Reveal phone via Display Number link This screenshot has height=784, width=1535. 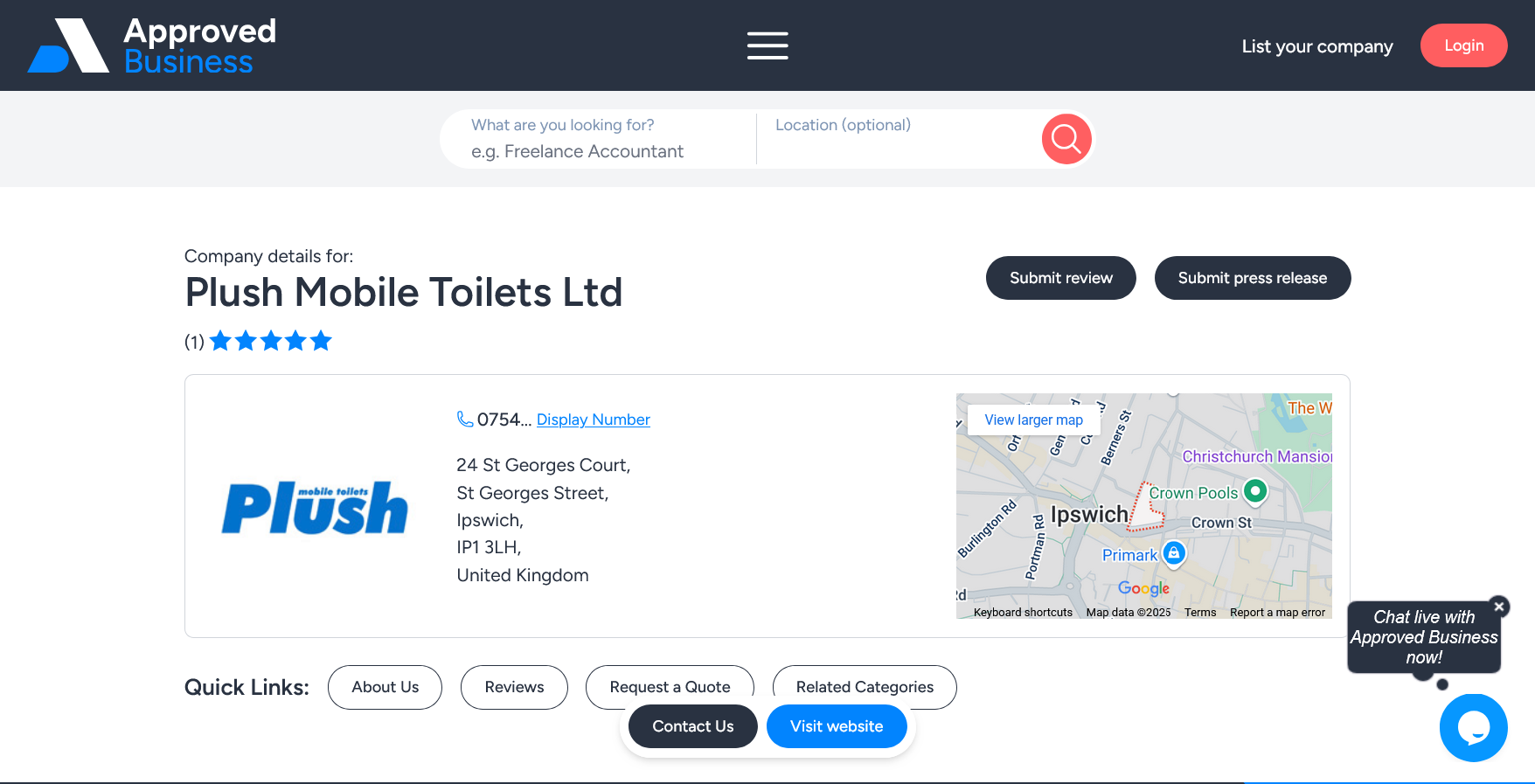pos(593,420)
